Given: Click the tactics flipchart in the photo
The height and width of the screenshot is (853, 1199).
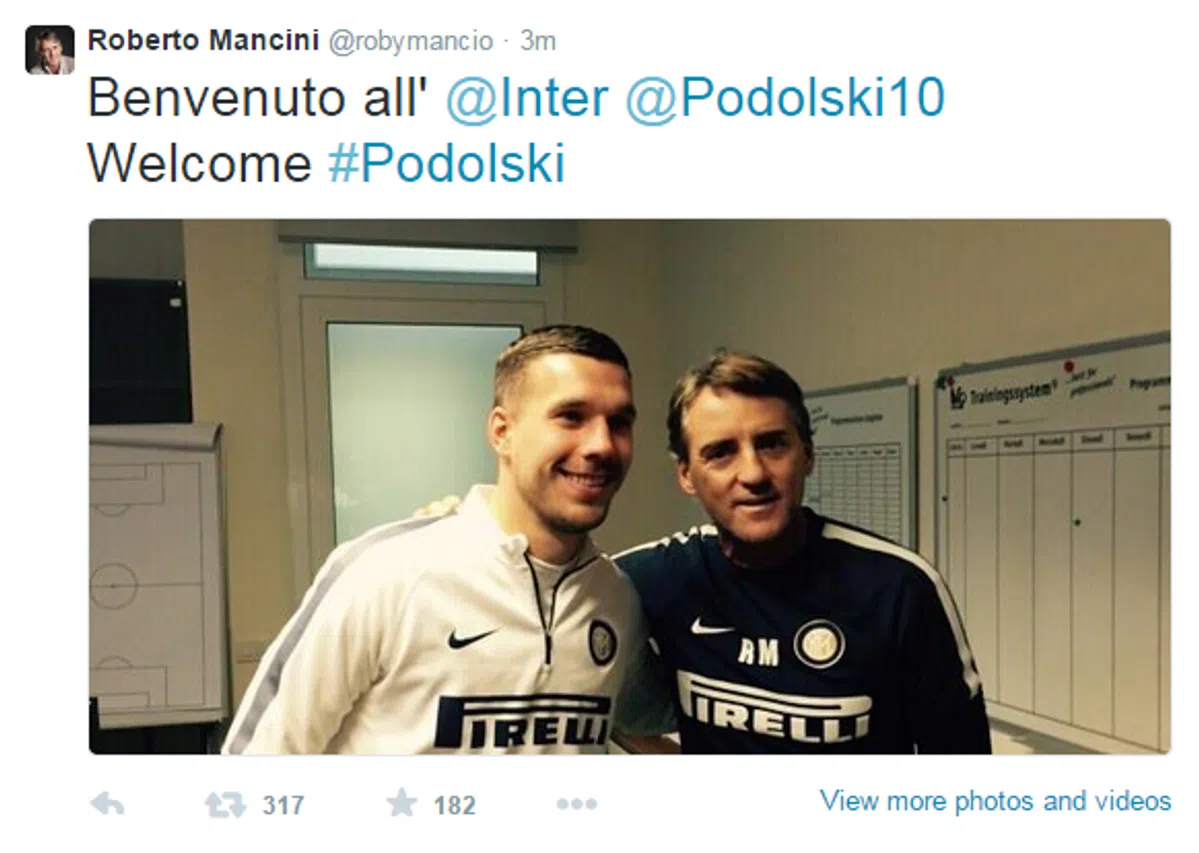Looking at the screenshot, I should [x=156, y=575].
